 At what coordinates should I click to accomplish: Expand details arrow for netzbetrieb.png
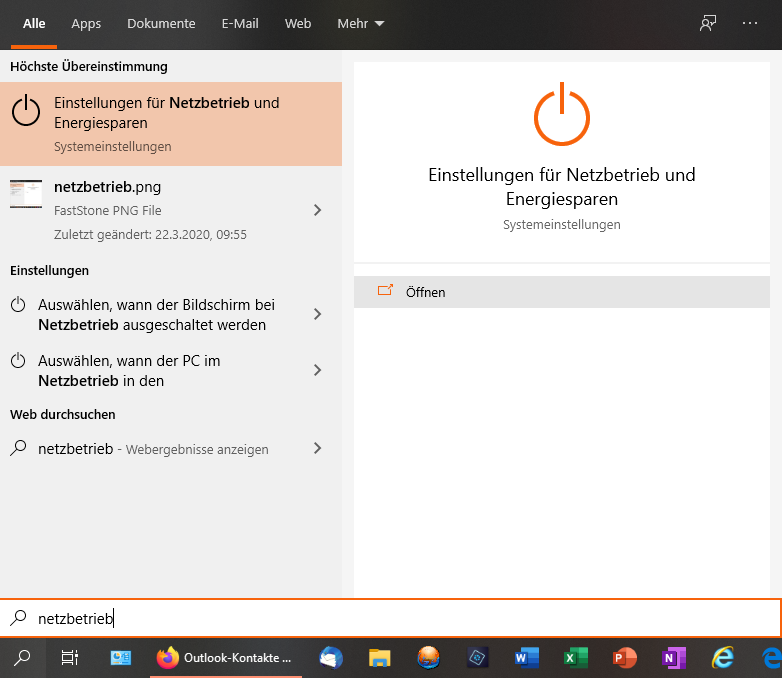(317, 210)
